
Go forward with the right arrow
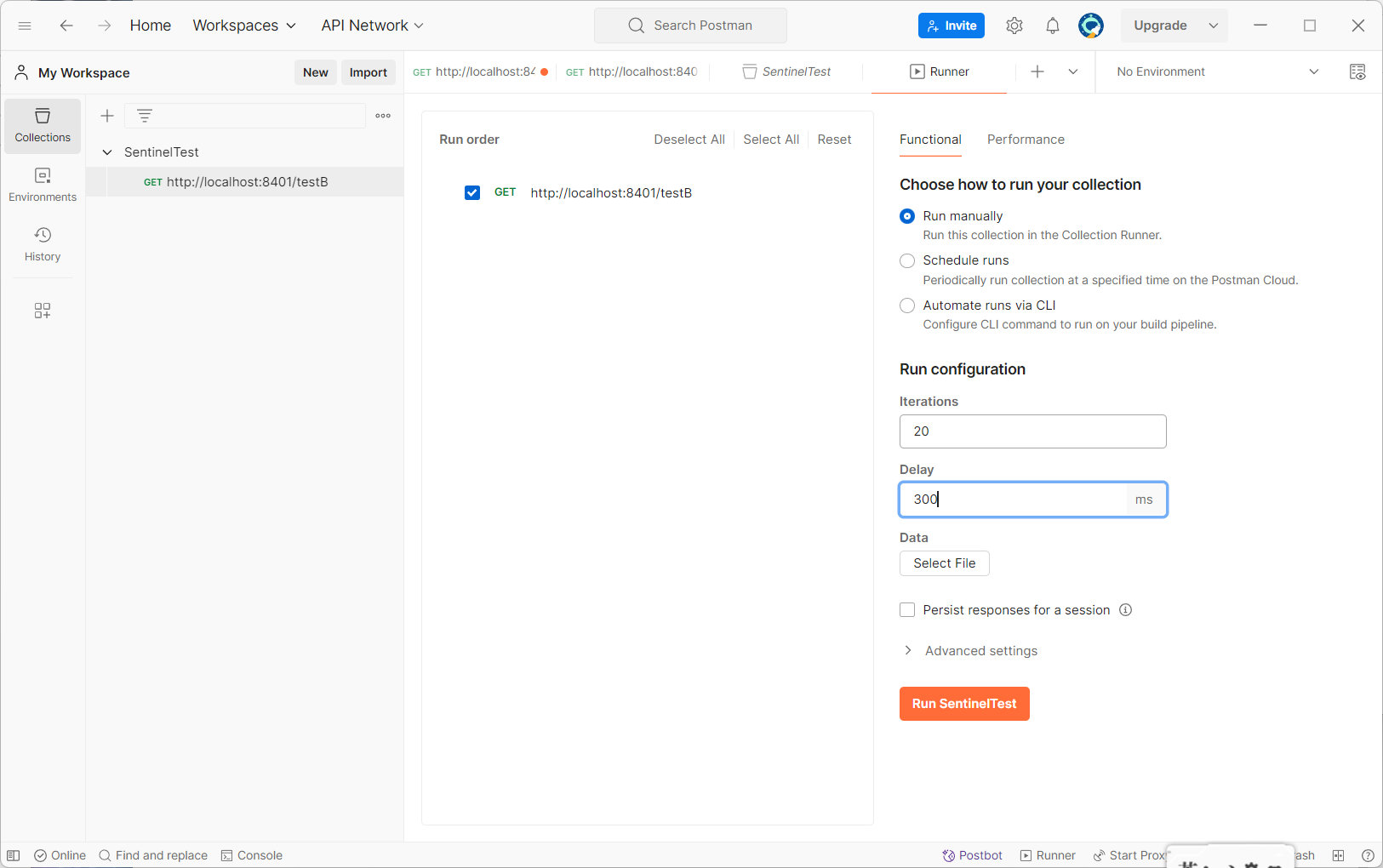[104, 26]
